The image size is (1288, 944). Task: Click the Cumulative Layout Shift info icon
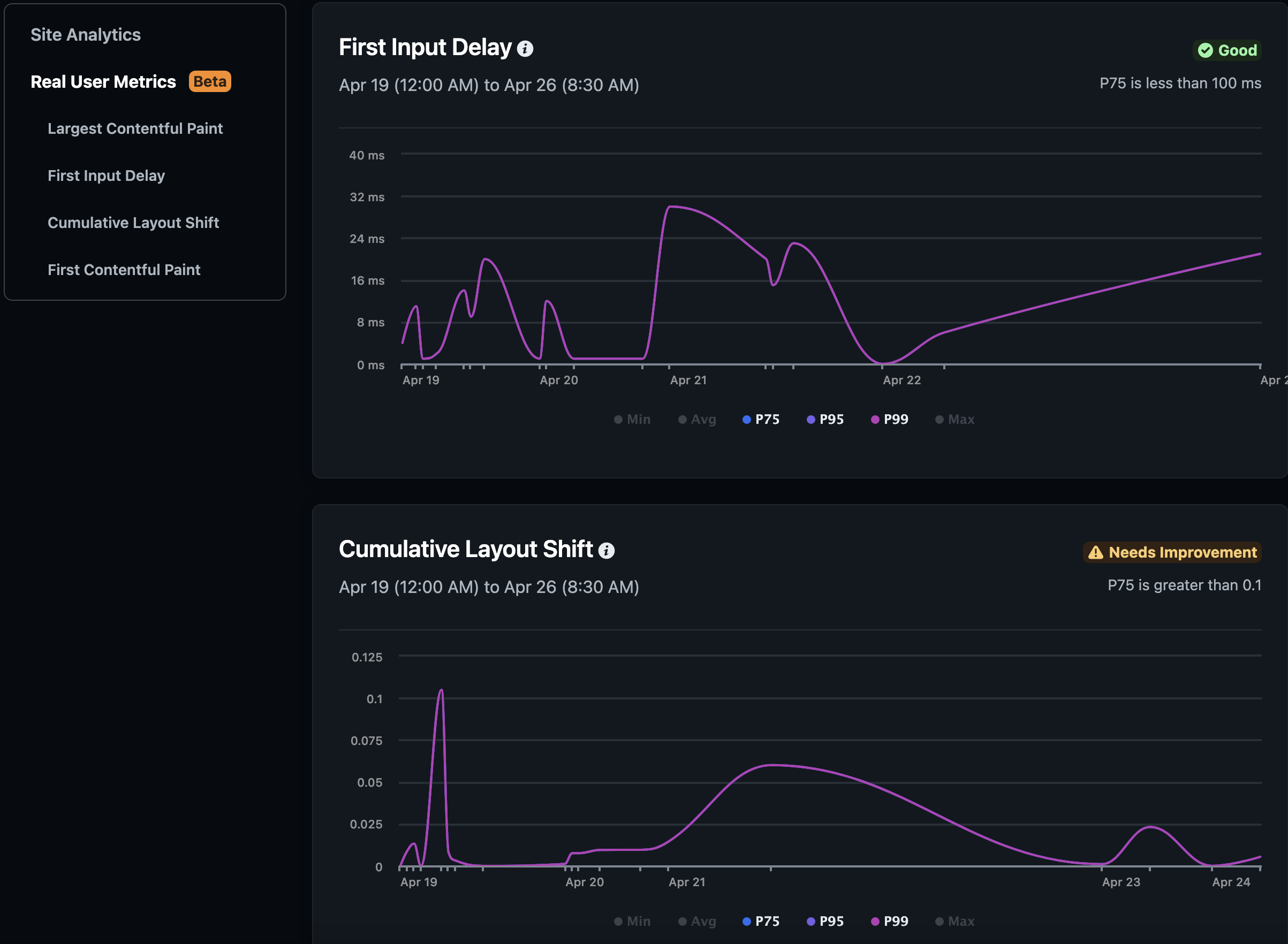[x=606, y=551]
